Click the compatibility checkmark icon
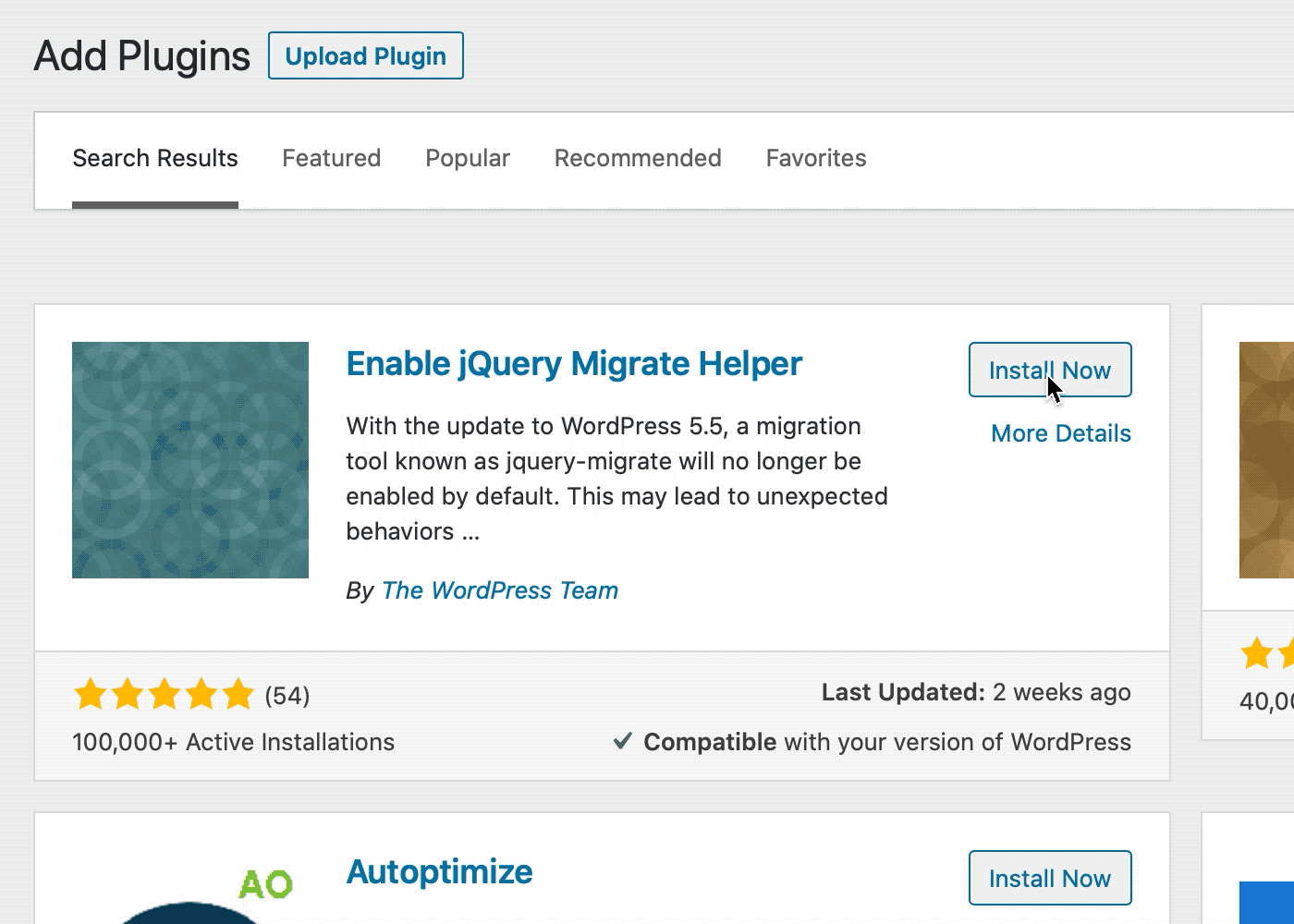This screenshot has height=924, width=1294. tap(623, 741)
